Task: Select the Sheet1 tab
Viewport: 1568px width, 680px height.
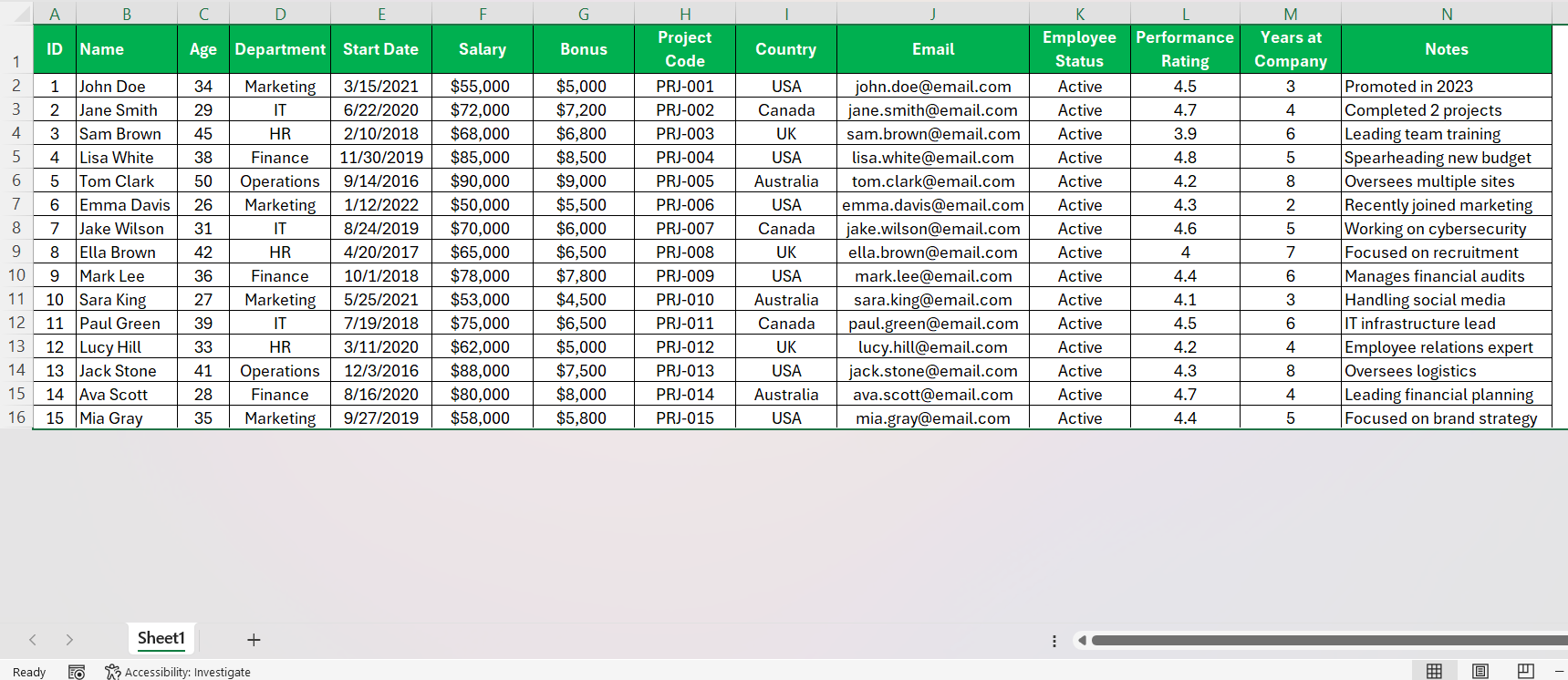Action: [161, 638]
